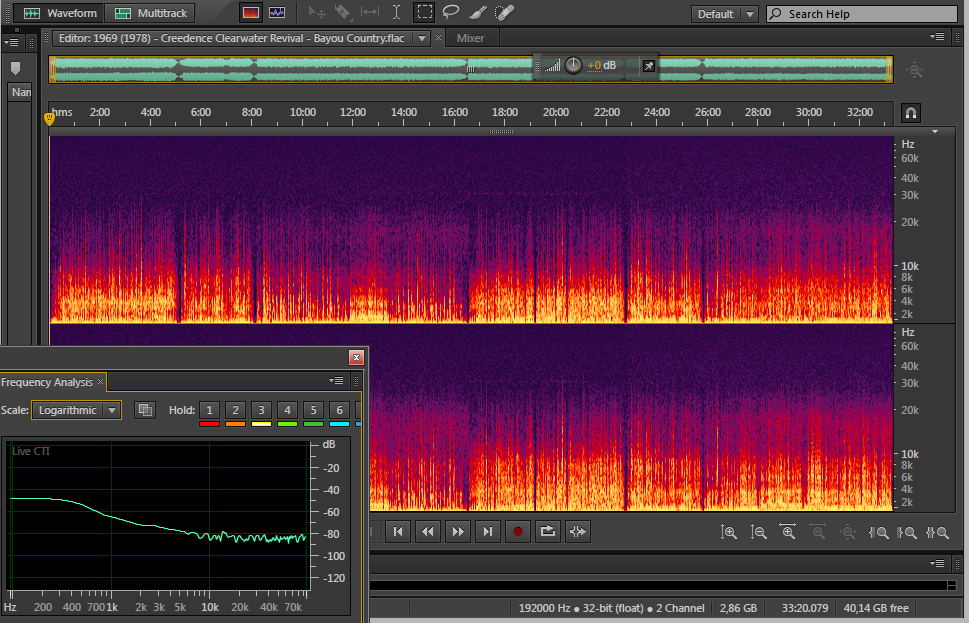
Task: Toggle the spectral pitch display
Action: [x=276, y=13]
